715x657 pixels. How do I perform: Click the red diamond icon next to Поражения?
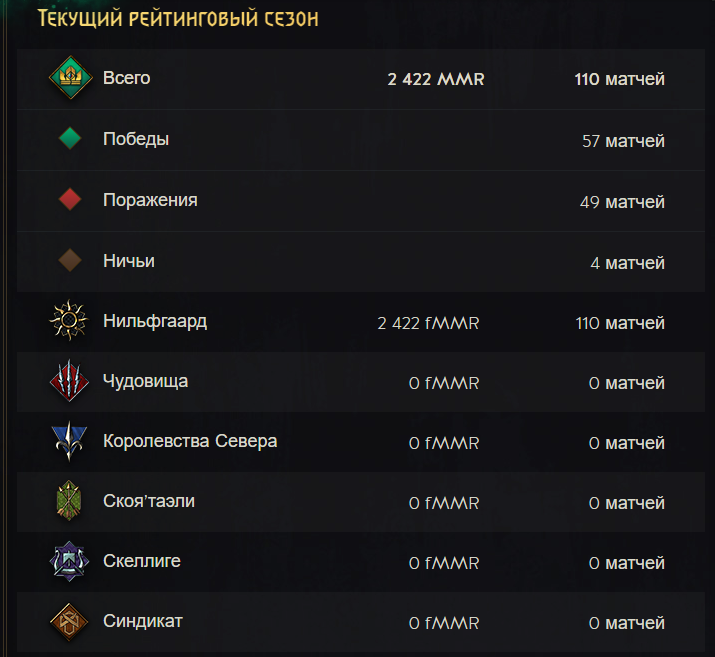tap(70, 200)
